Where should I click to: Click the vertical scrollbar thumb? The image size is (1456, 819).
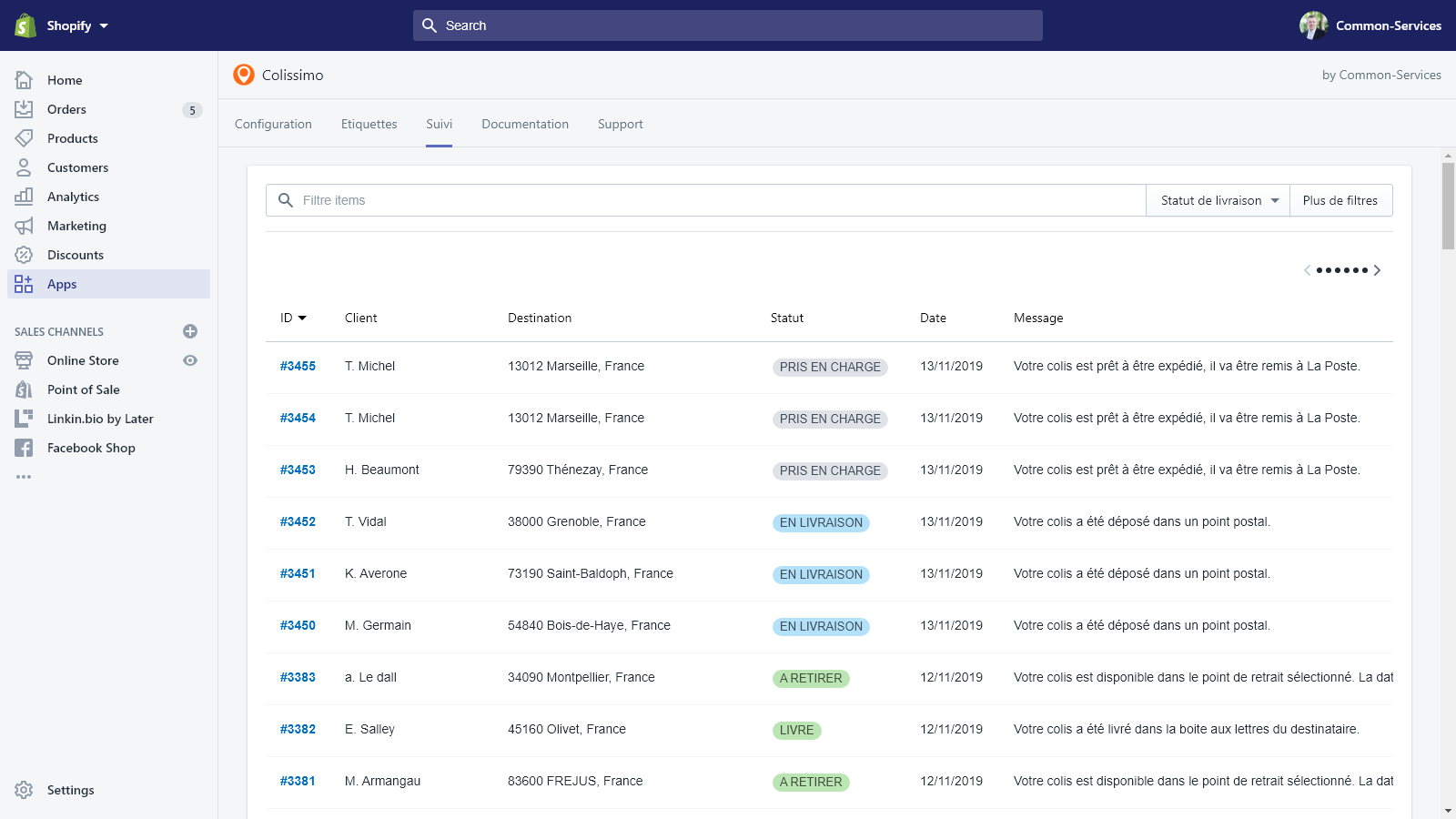pos(1448,206)
